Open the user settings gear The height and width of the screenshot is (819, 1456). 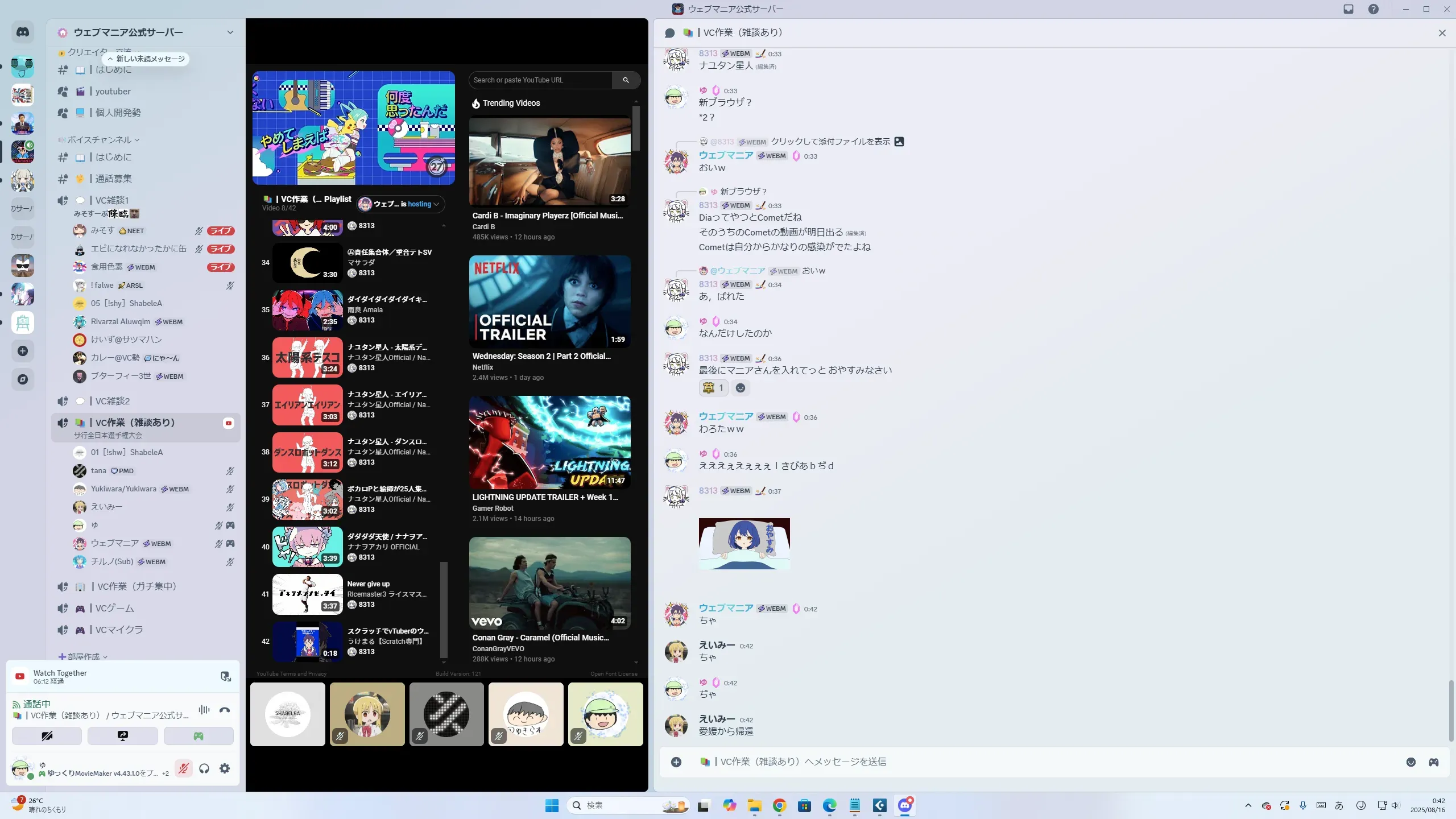pyautogui.click(x=225, y=768)
